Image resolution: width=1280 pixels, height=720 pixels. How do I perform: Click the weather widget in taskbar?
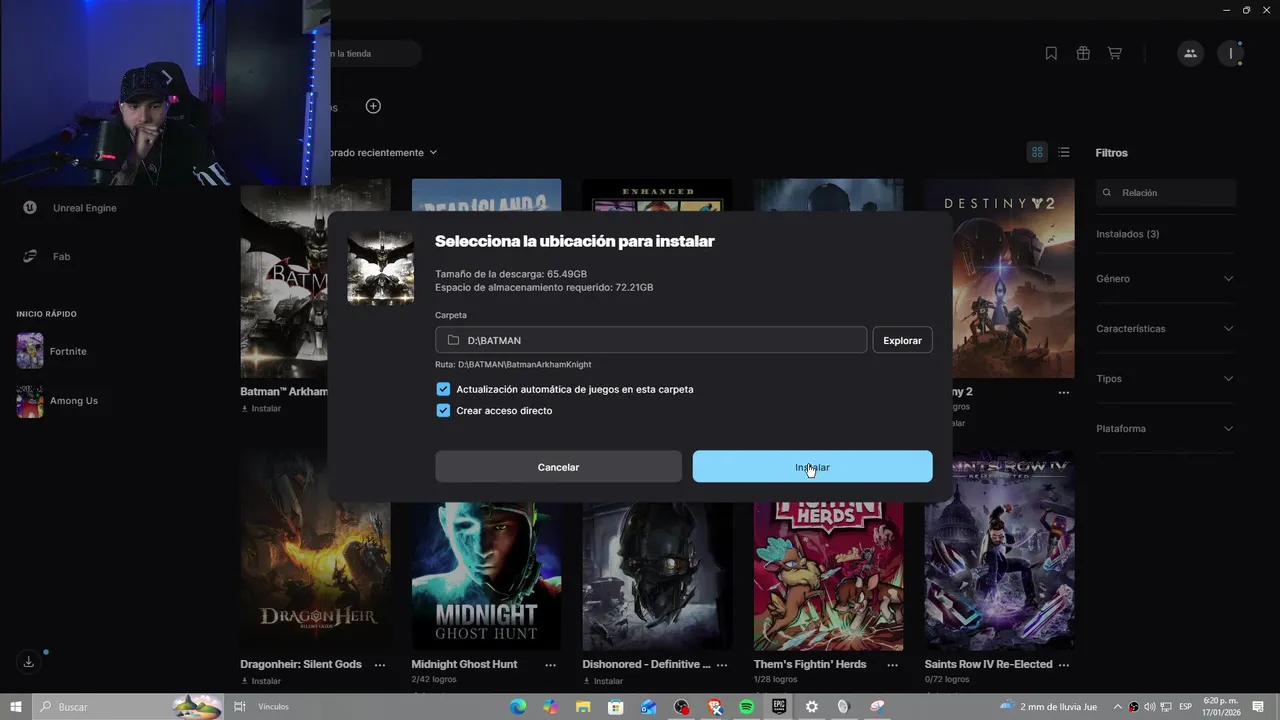(1050, 707)
